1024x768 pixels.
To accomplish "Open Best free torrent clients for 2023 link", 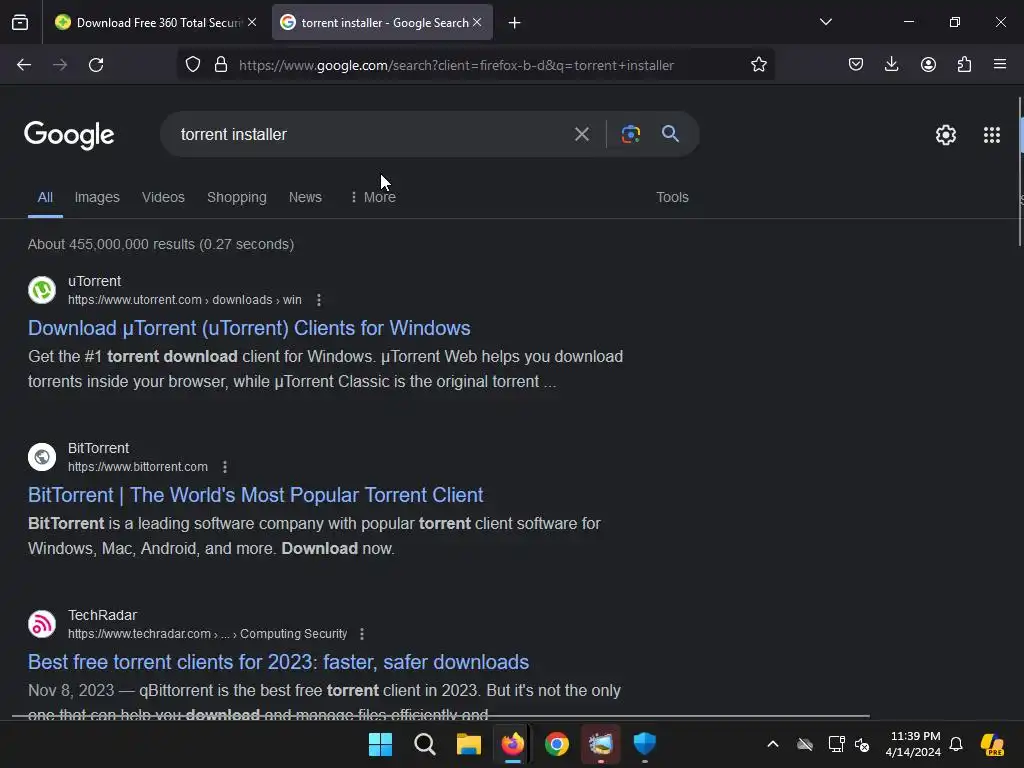I will pos(278,662).
